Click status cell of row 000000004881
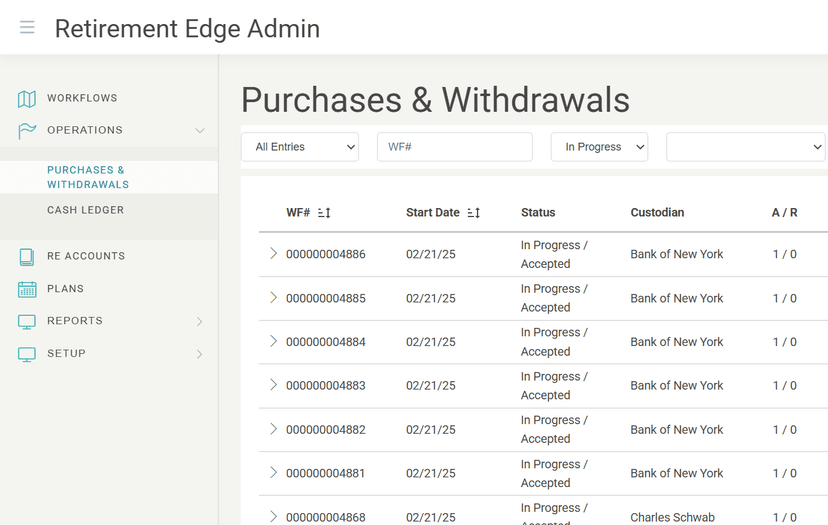The width and height of the screenshot is (828, 525). click(x=554, y=473)
